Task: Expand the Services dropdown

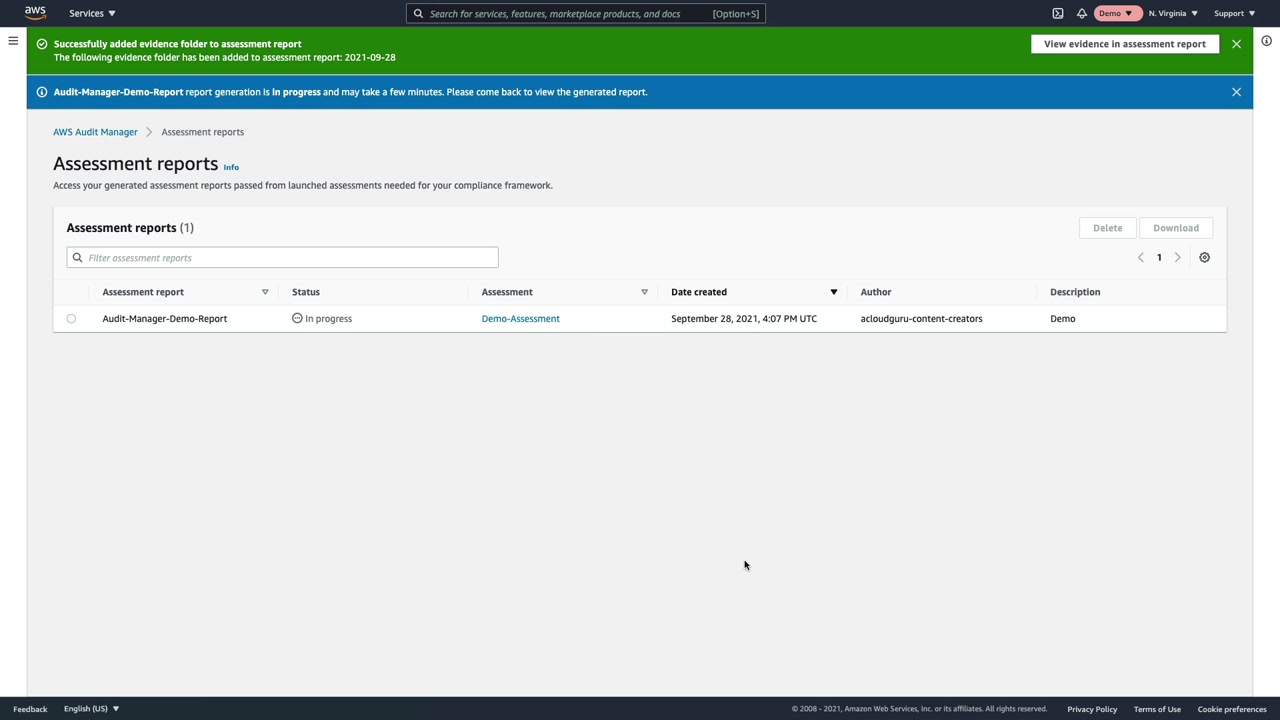Action: pyautogui.click(x=92, y=13)
